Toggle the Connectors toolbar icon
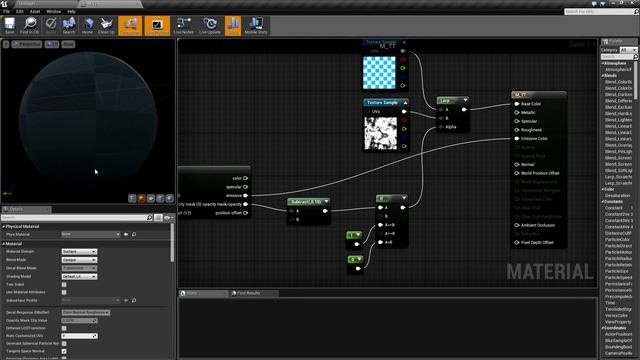This screenshot has width=640, height=360. click(130, 25)
